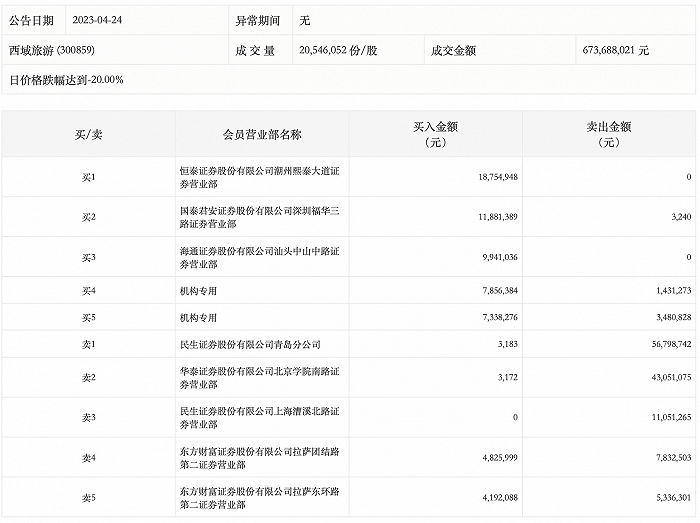
Task: Click 机构专用 in the 买4 row
Action: (198, 291)
